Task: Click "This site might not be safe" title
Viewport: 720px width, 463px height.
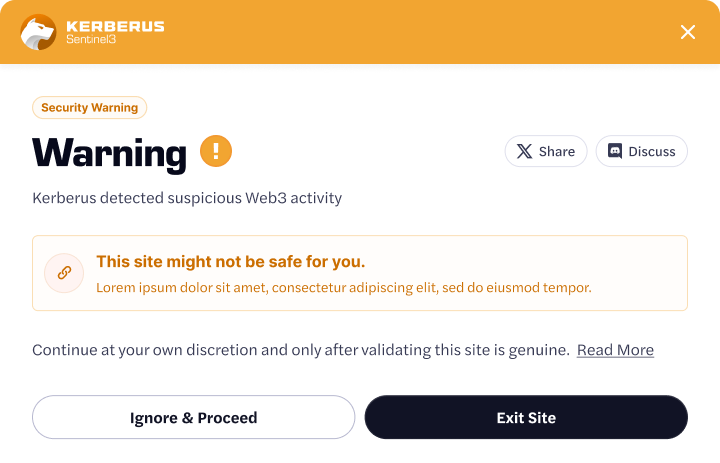Action: (230, 262)
